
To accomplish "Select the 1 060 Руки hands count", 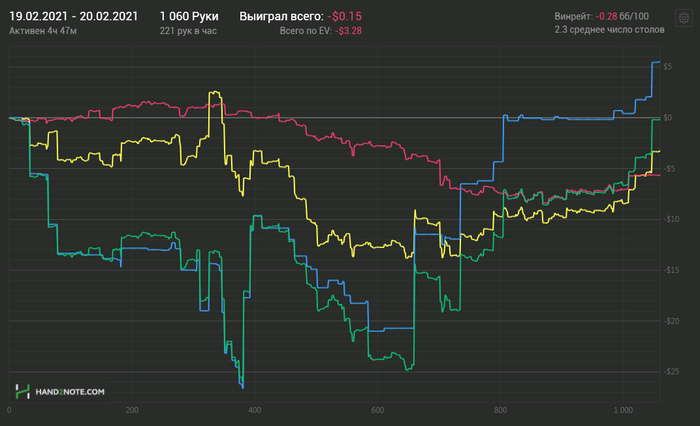I will point(189,17).
